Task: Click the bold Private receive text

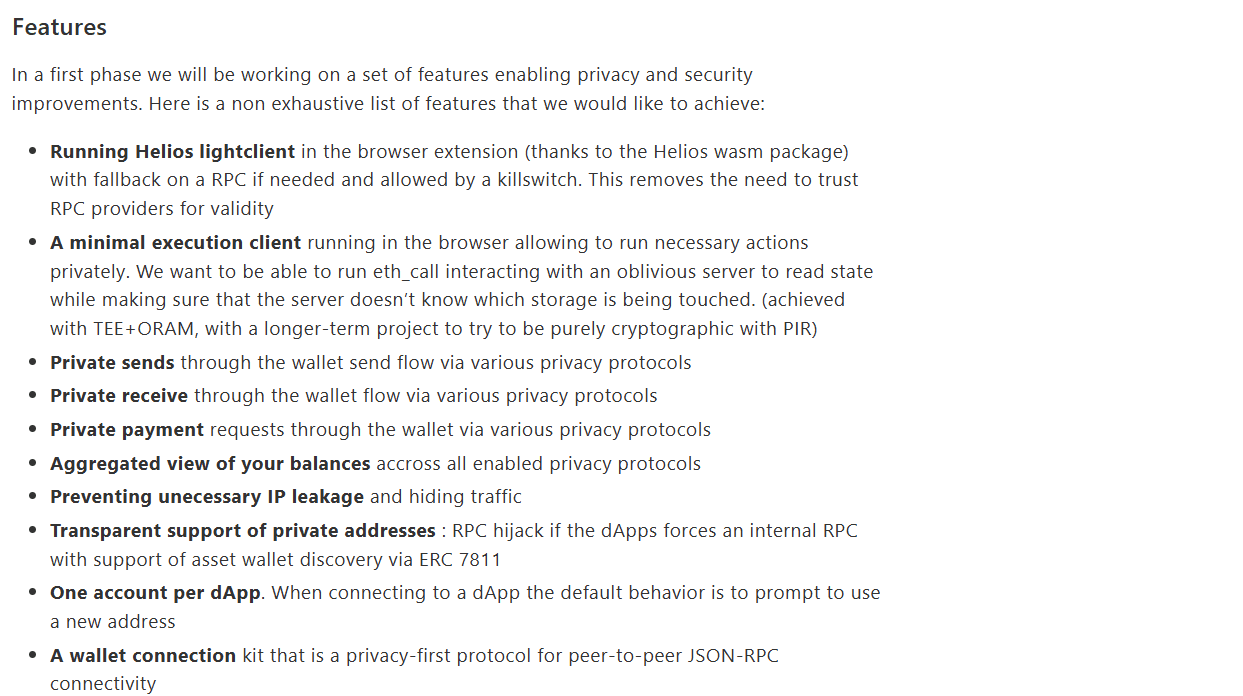Action: click(x=119, y=396)
